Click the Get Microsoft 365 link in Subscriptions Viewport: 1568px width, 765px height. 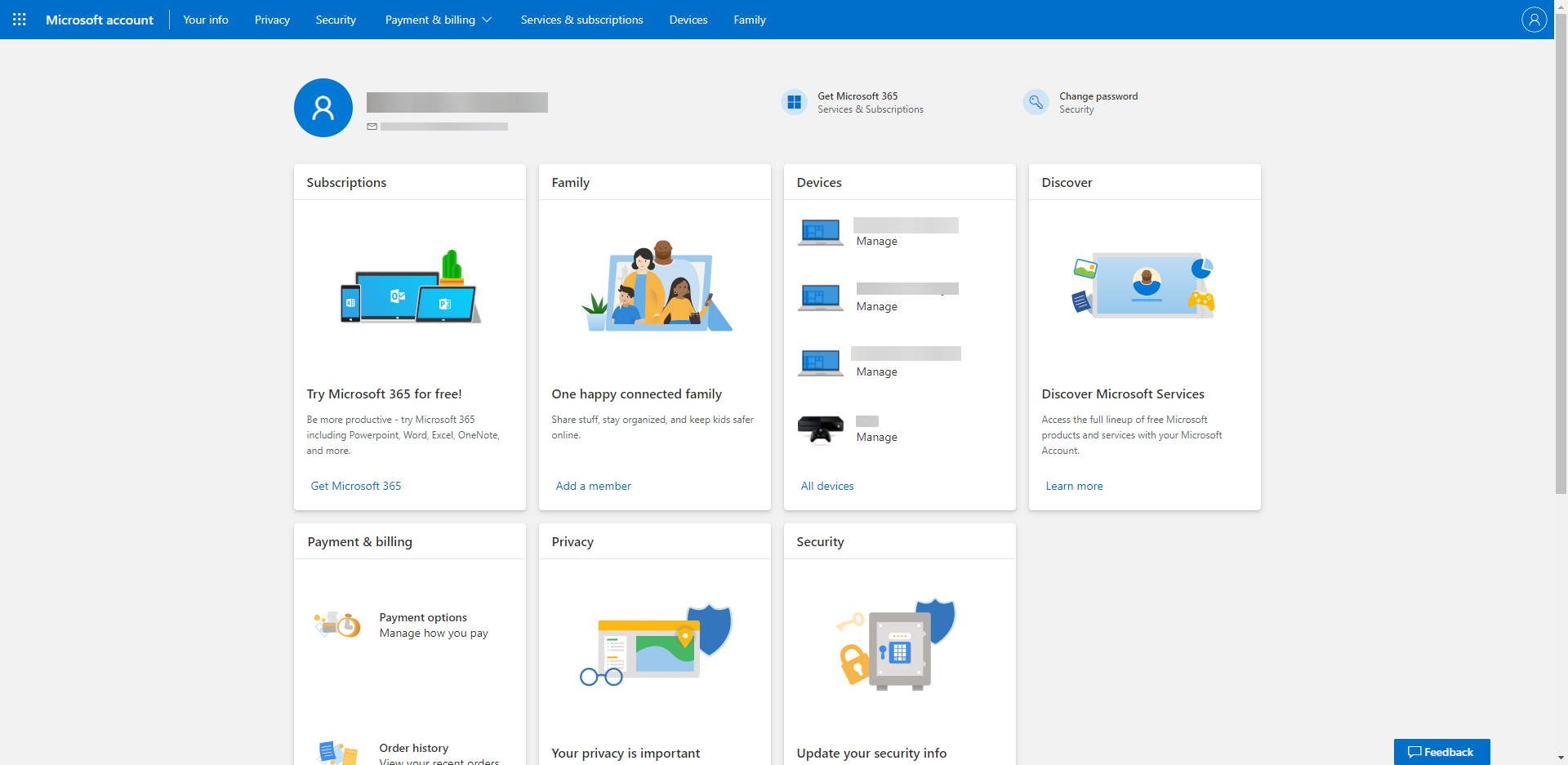(x=356, y=486)
